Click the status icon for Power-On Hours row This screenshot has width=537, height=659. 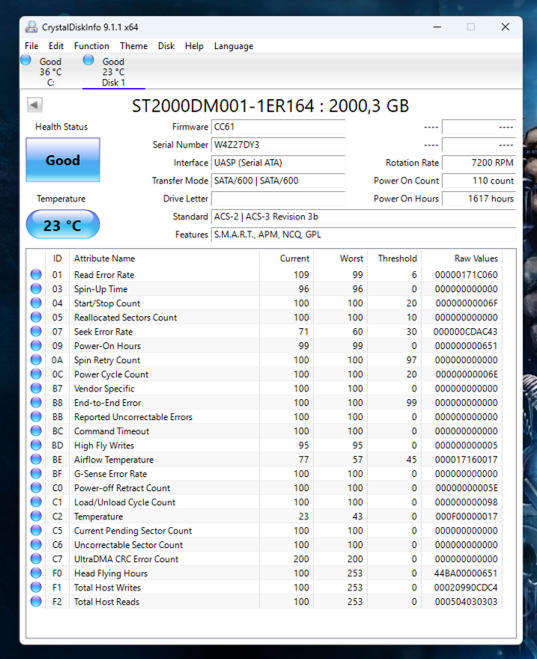coord(36,345)
